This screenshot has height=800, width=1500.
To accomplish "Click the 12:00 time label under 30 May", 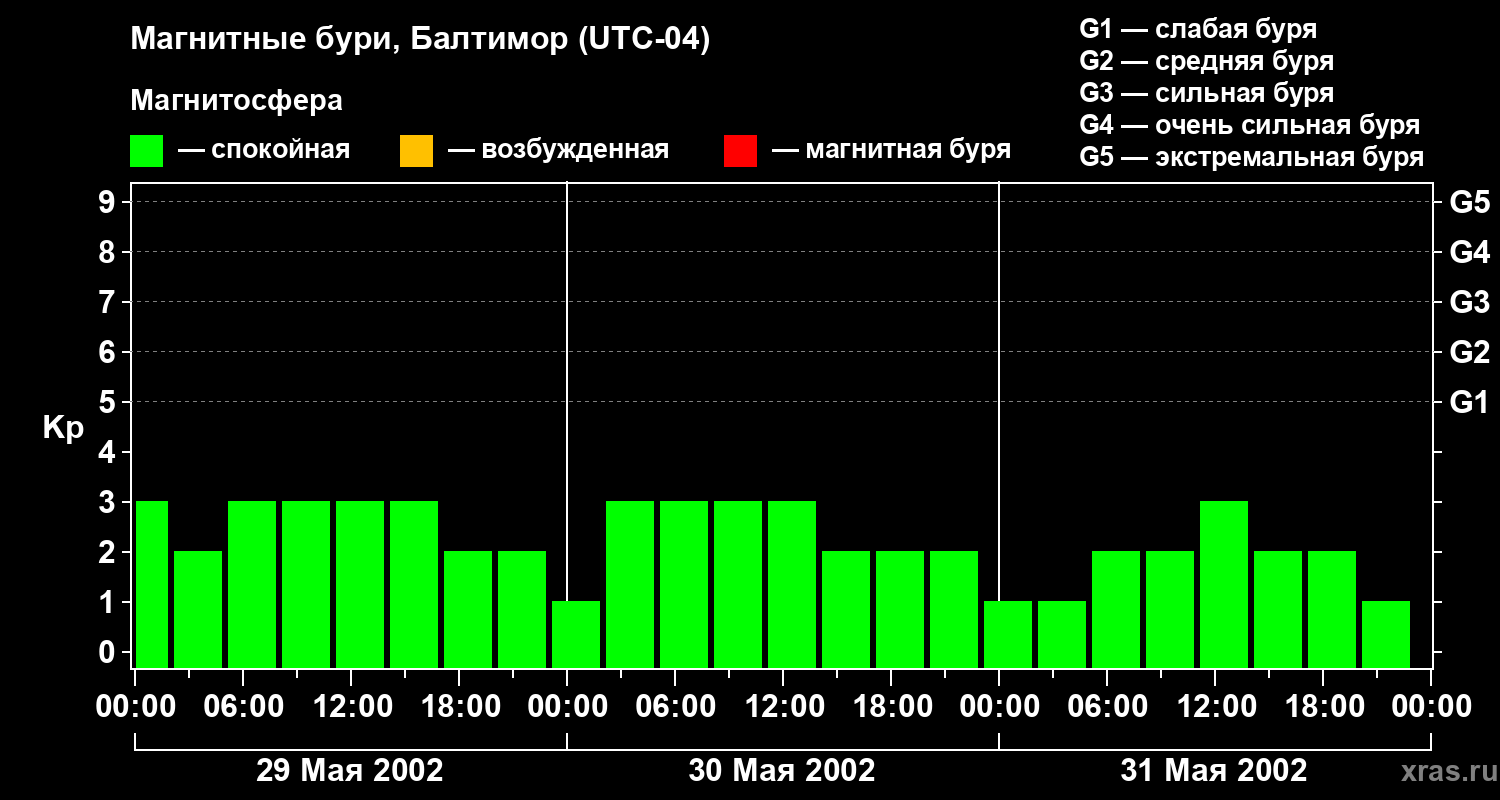I will coord(783,707).
